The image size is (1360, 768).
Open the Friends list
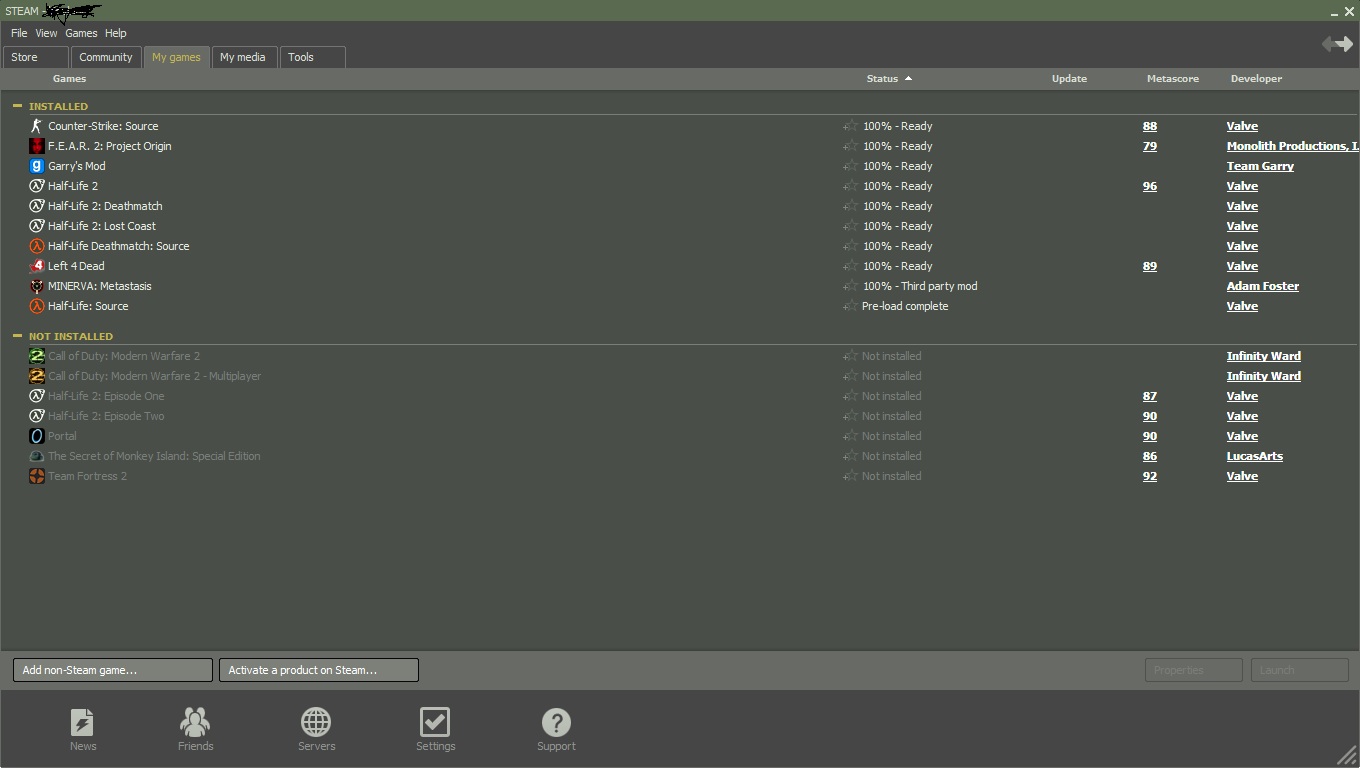tap(195, 729)
